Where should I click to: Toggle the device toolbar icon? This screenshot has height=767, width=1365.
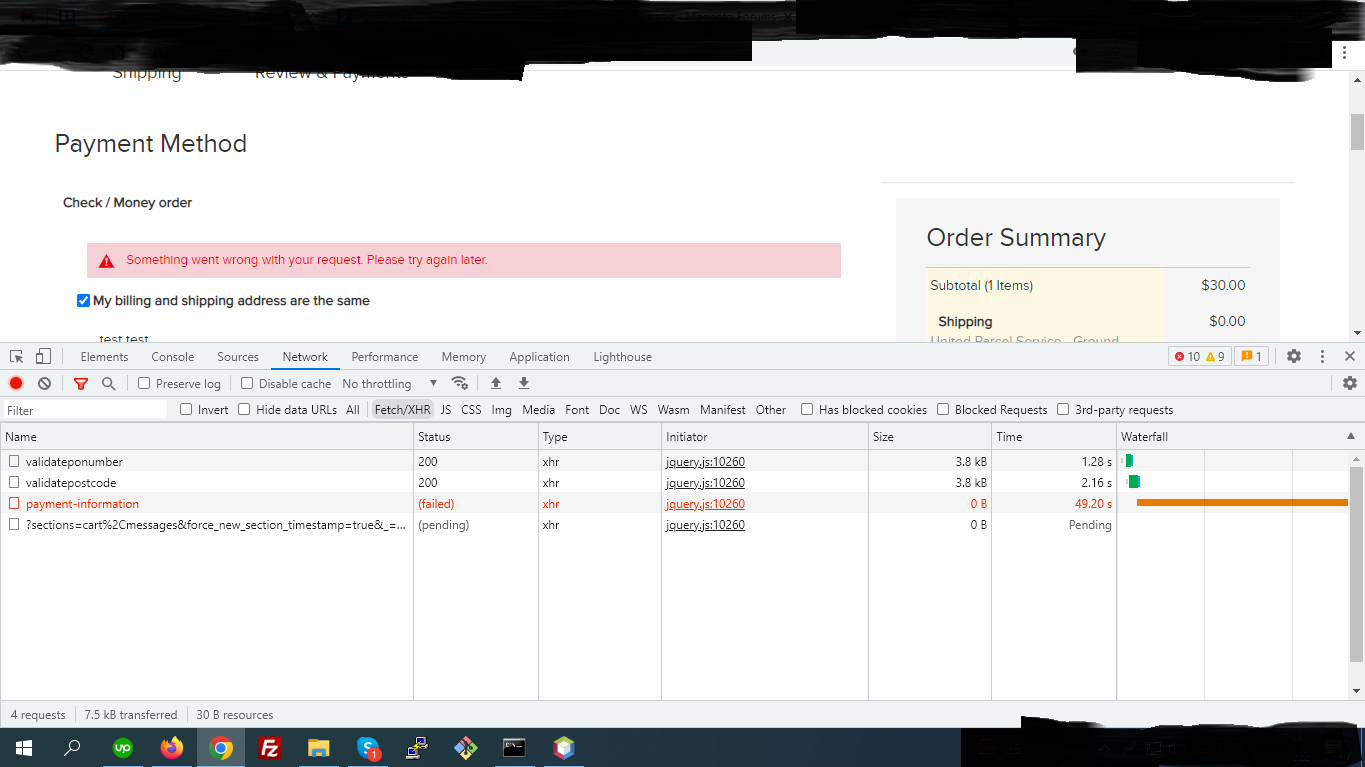[43, 357]
